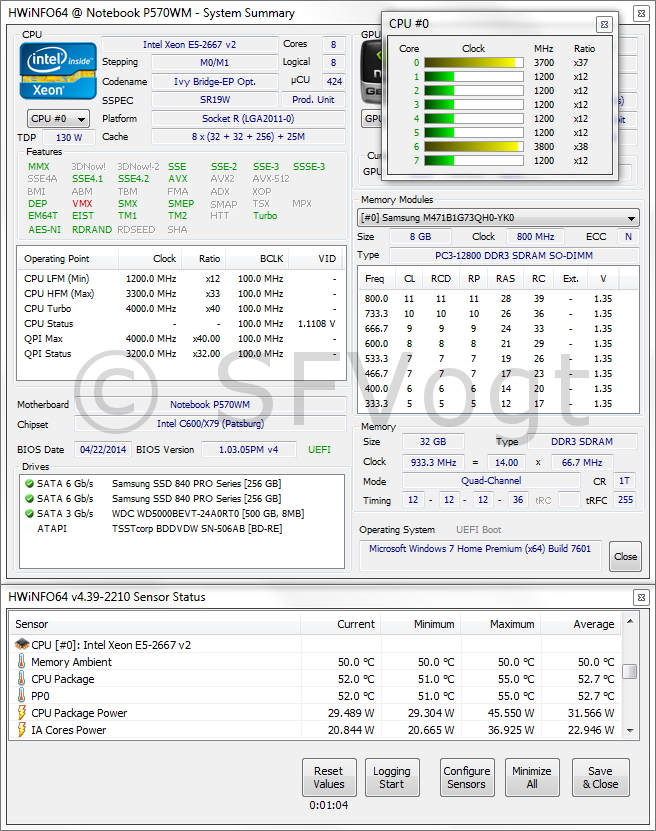Screen dimensions: 656x831
Task: Click Core 0 clock bar at 3700 MHz
Action: coord(474,63)
